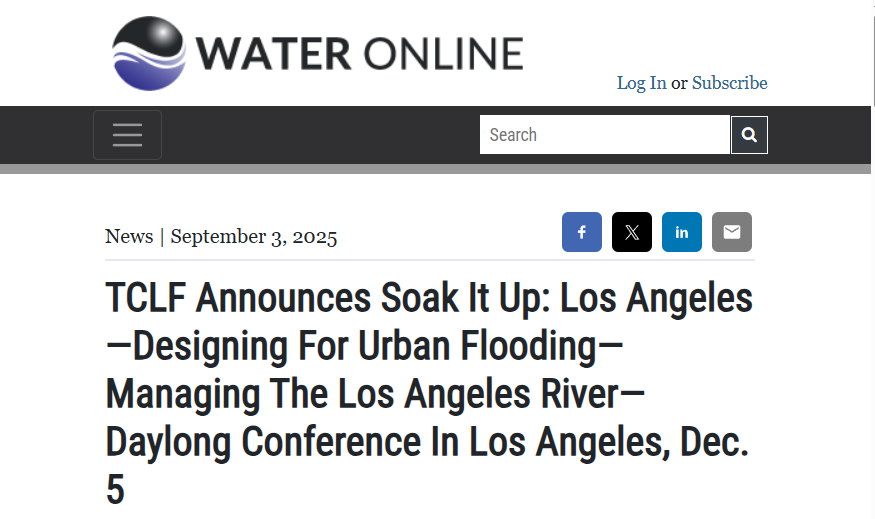Click the empty dark navigation bar area

point(321,135)
